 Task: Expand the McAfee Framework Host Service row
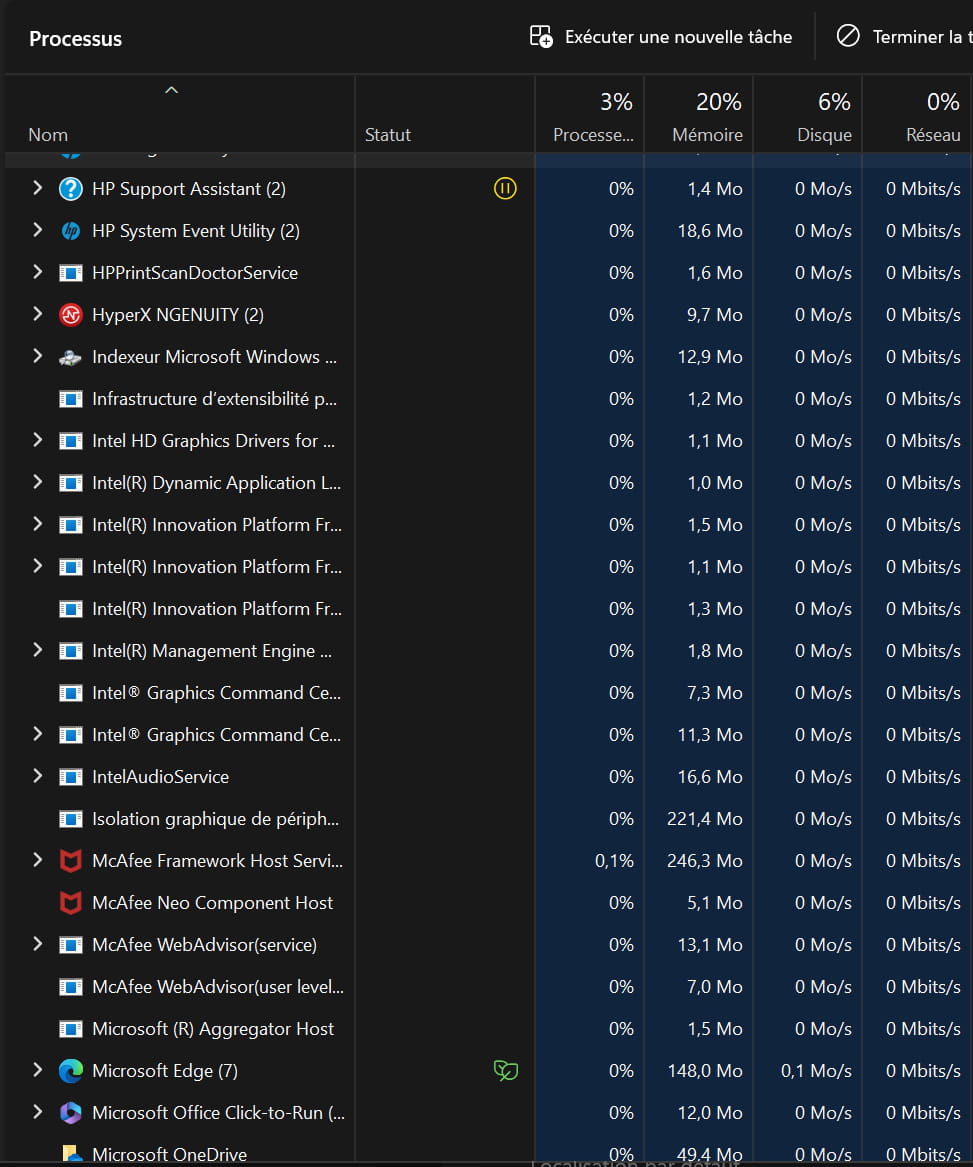tap(37, 860)
